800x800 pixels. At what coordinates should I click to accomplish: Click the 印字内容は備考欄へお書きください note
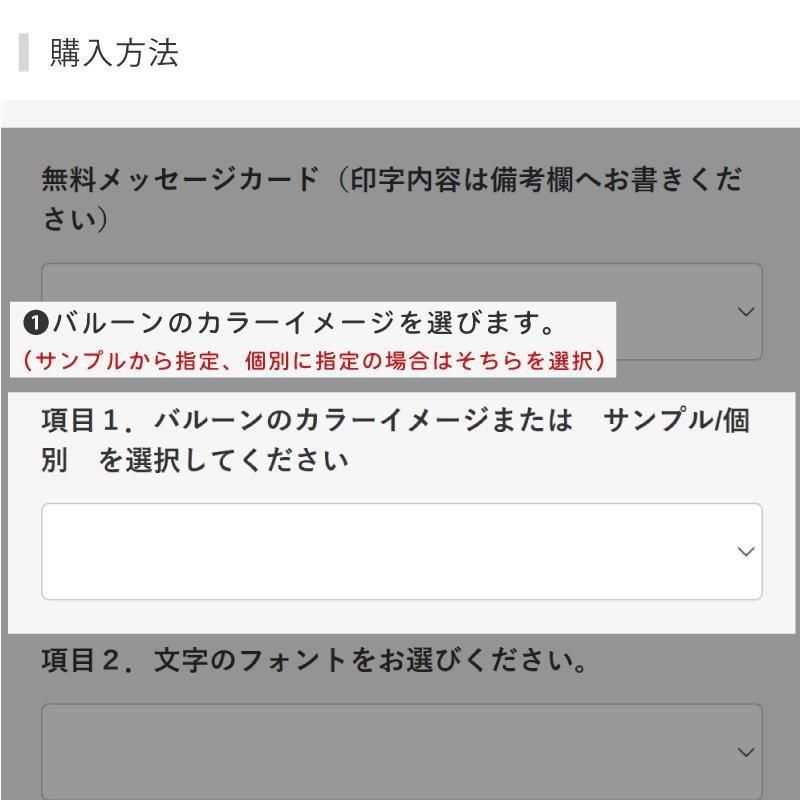pos(540,182)
